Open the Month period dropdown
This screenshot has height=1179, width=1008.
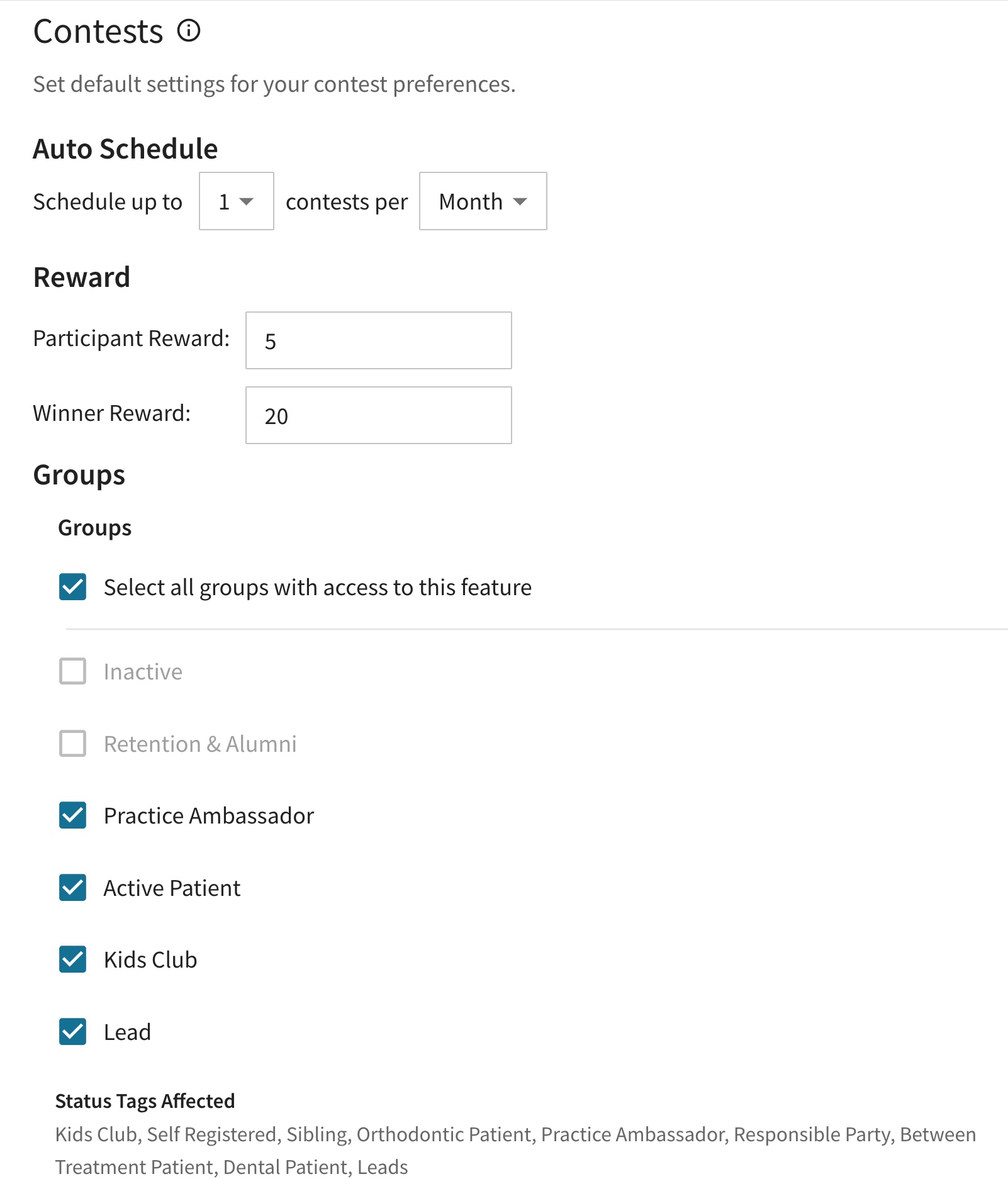pyautogui.click(x=483, y=201)
